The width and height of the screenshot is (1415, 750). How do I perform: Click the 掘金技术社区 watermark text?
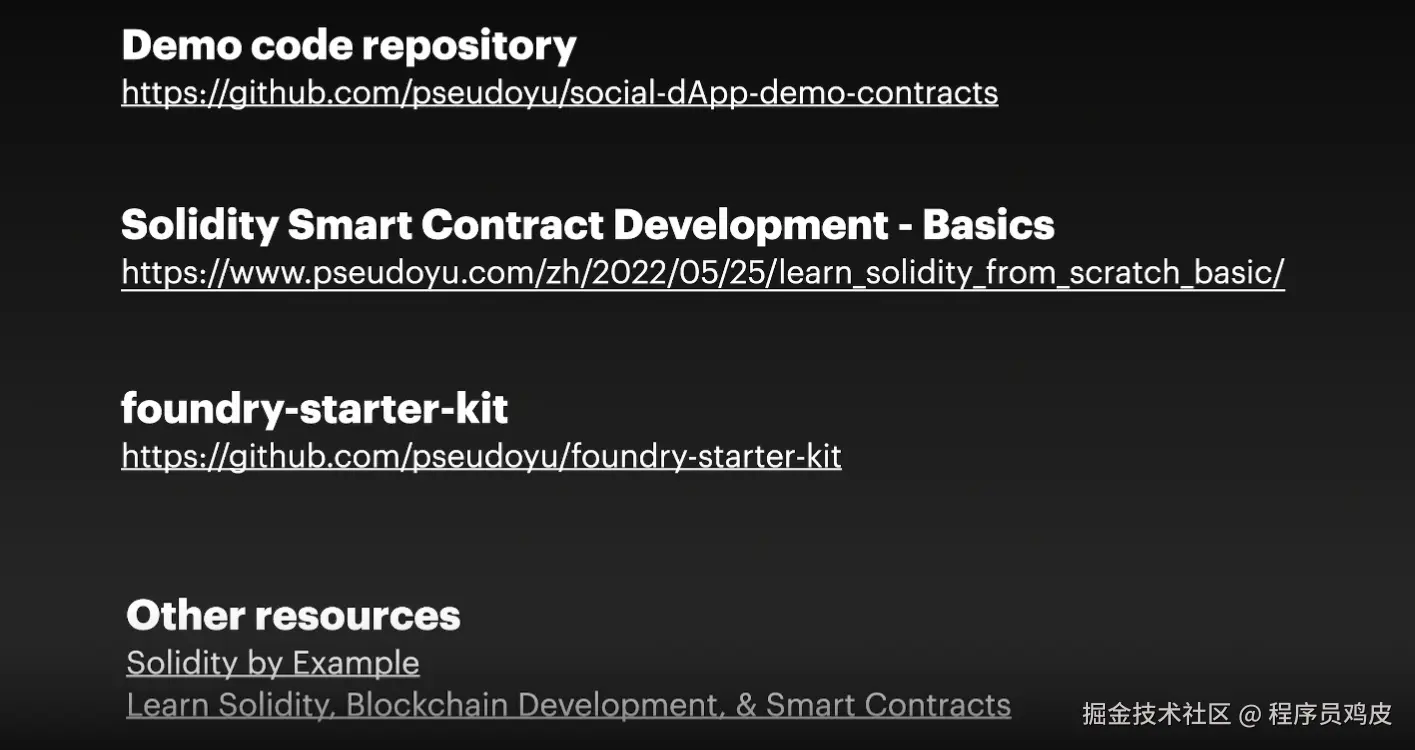[1156, 714]
